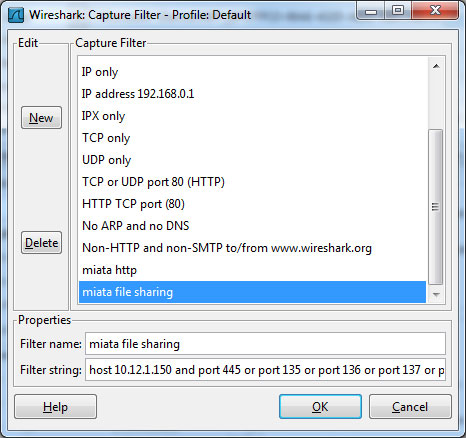Click the scrollbar up arrow

click(x=436, y=66)
